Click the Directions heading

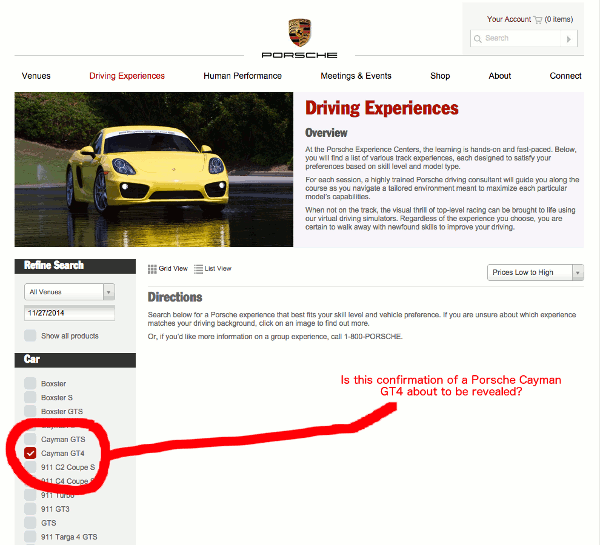pyautogui.click(x=175, y=297)
